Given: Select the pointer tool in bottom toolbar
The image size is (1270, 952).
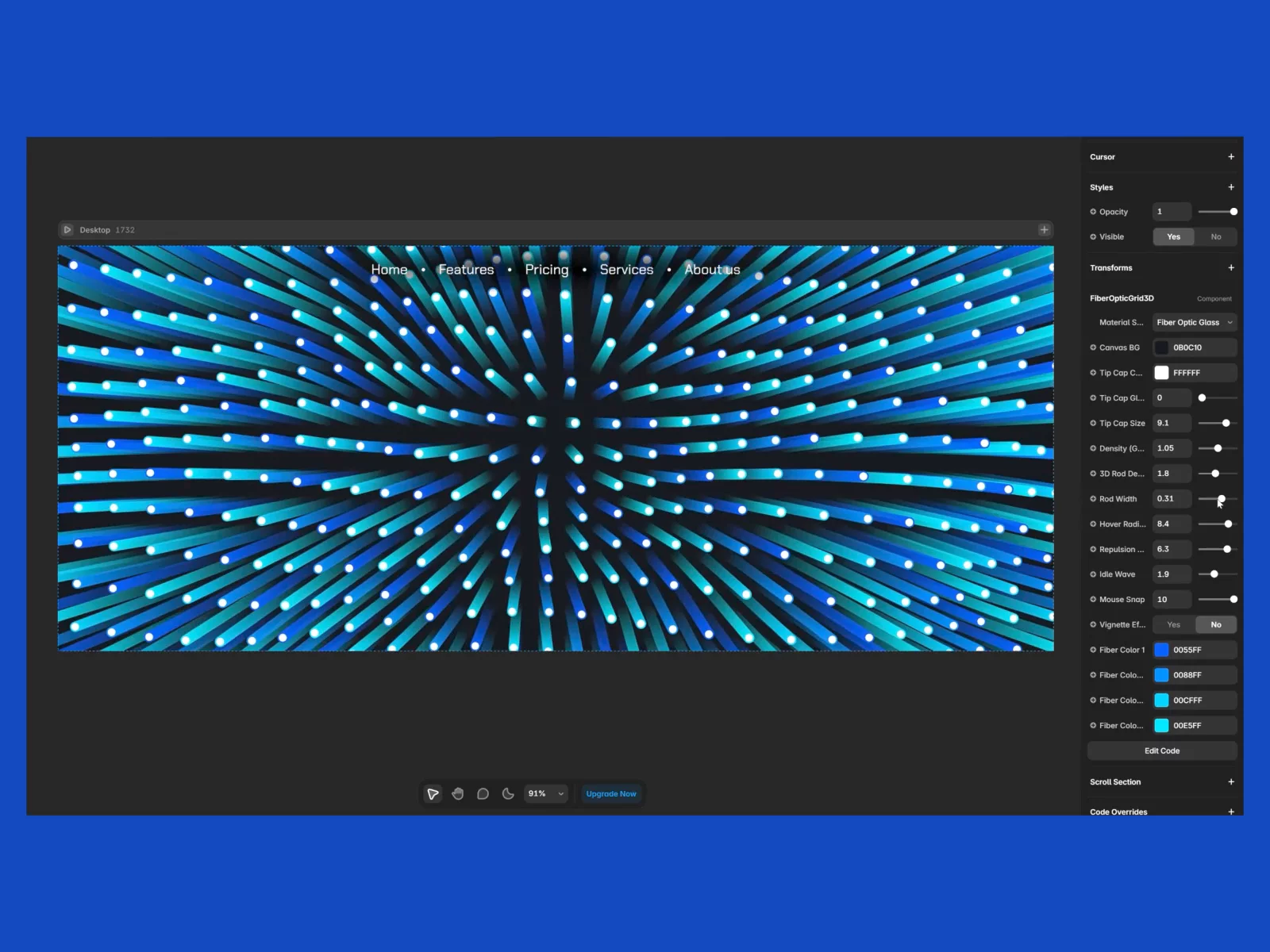Looking at the screenshot, I should click(x=433, y=793).
